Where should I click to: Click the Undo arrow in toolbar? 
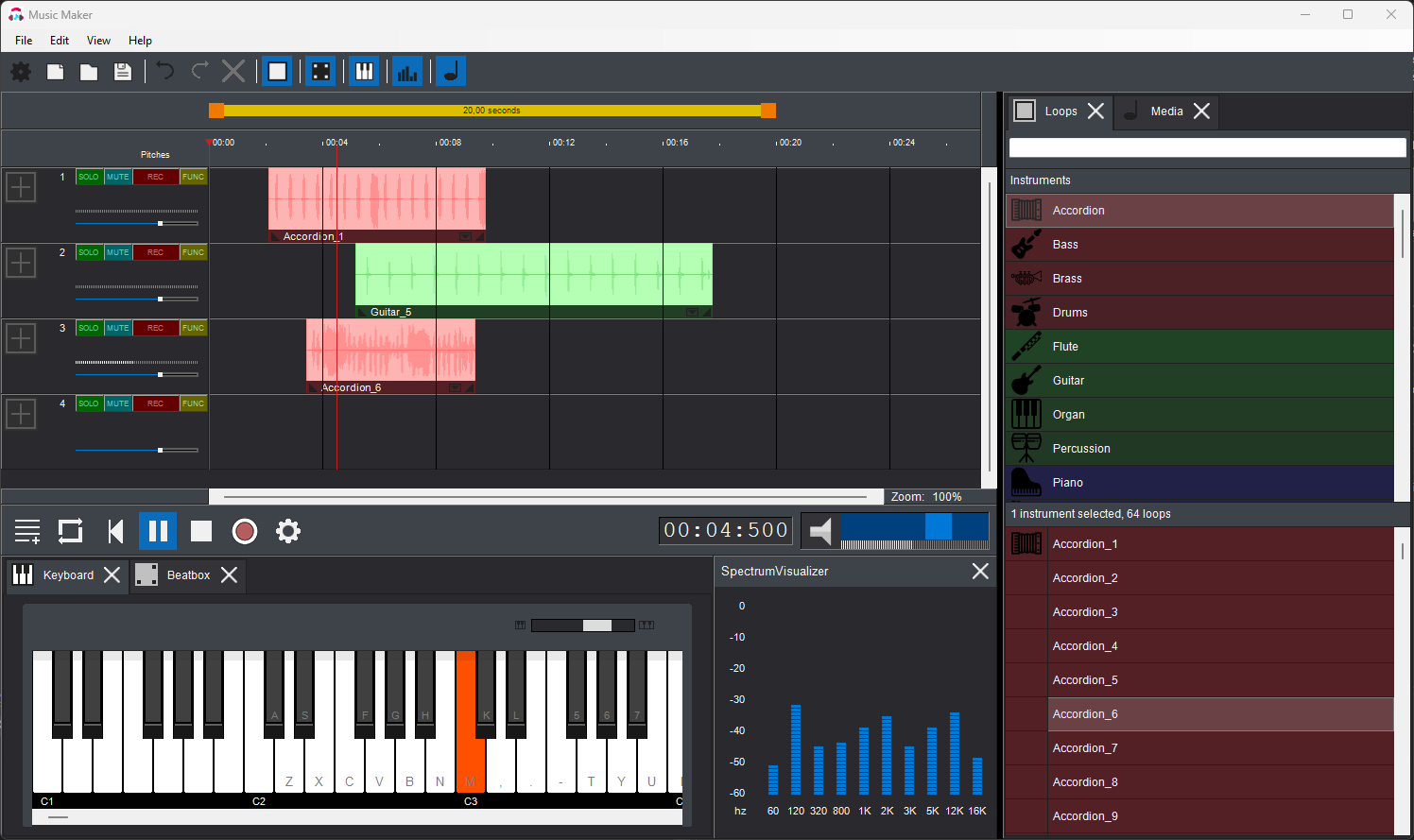(165, 72)
